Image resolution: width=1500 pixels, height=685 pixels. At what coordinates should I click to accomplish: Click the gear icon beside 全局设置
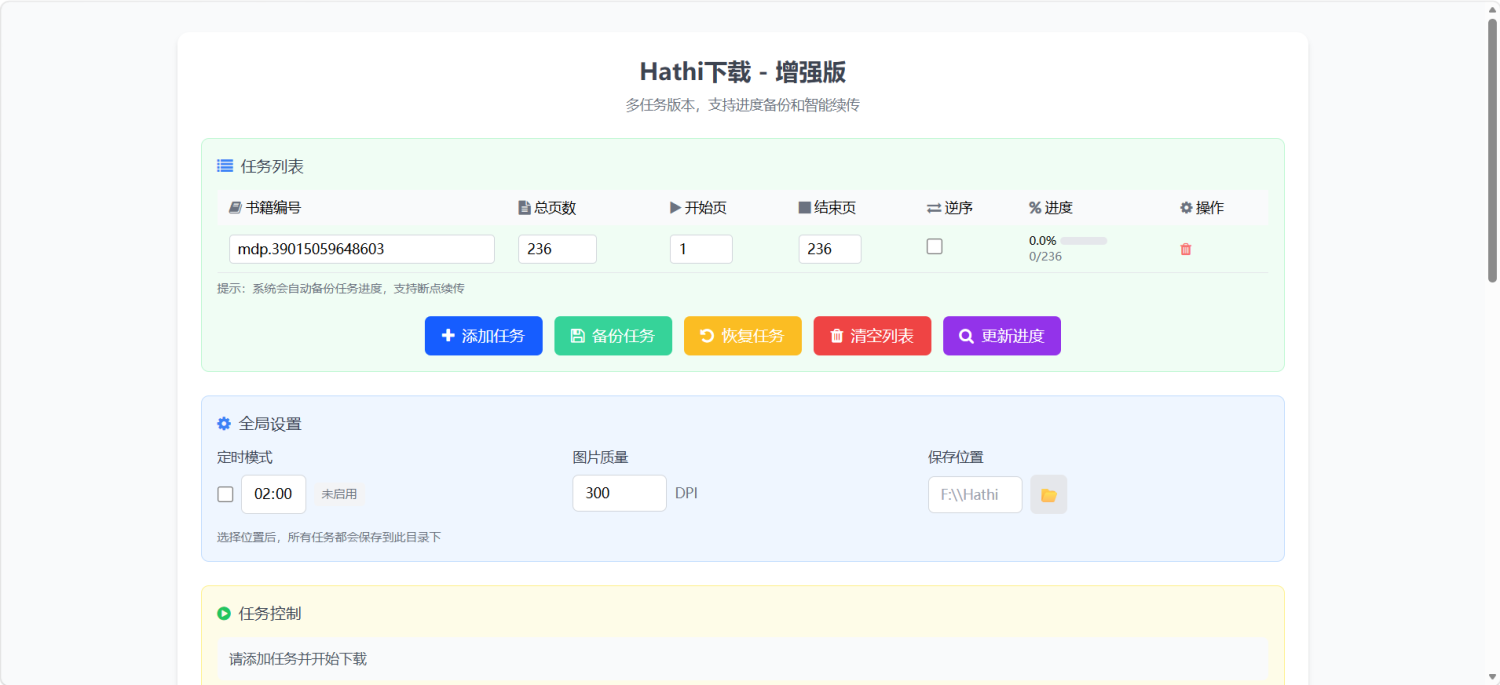224,424
